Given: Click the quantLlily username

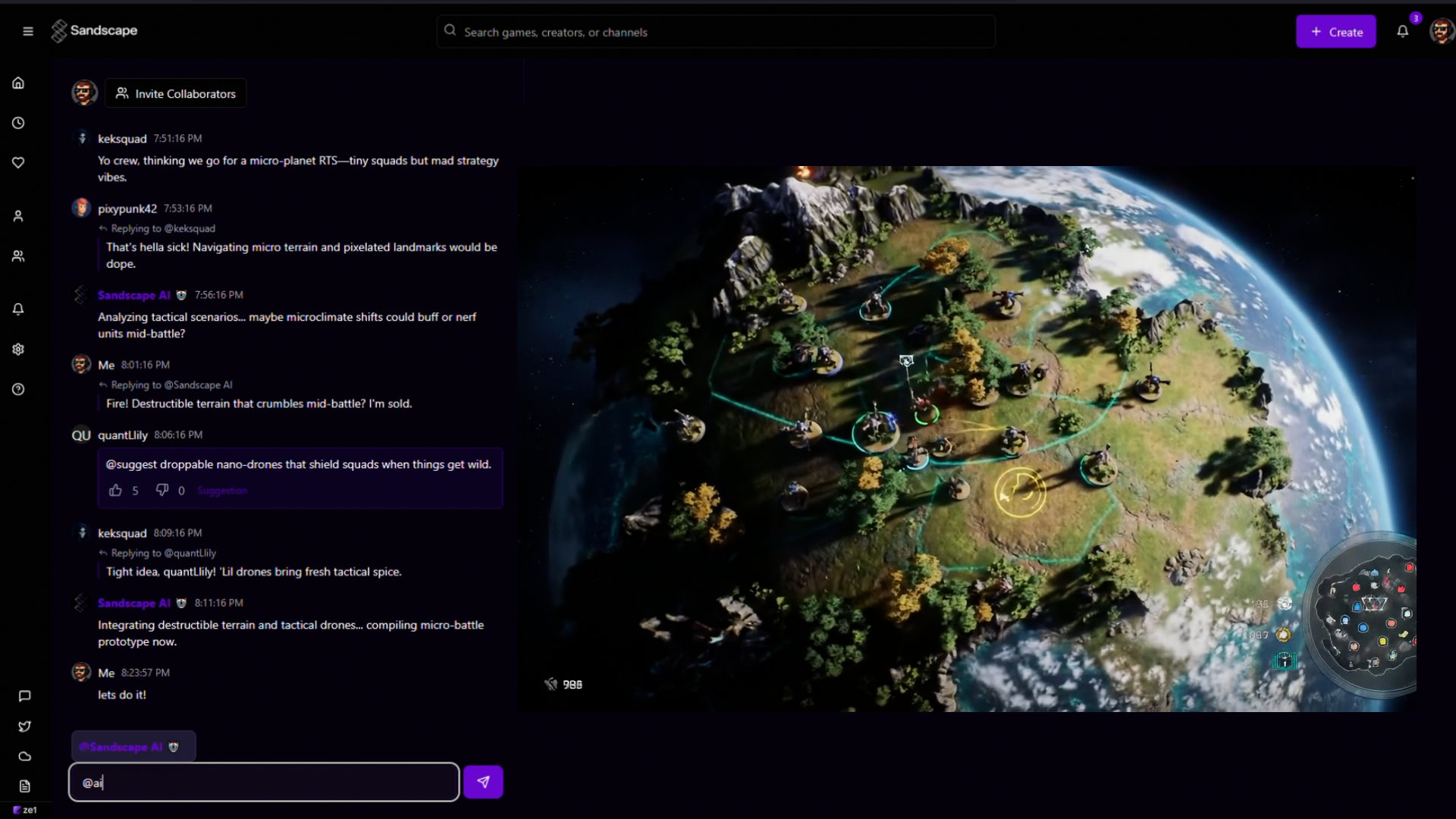Looking at the screenshot, I should [x=123, y=435].
